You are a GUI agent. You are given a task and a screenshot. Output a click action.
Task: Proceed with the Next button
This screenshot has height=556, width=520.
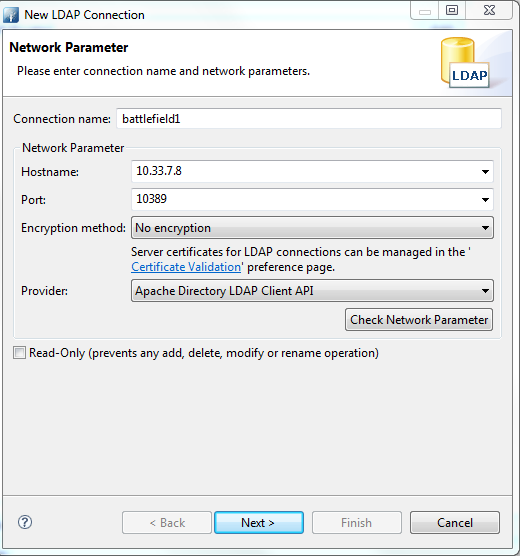point(259,522)
